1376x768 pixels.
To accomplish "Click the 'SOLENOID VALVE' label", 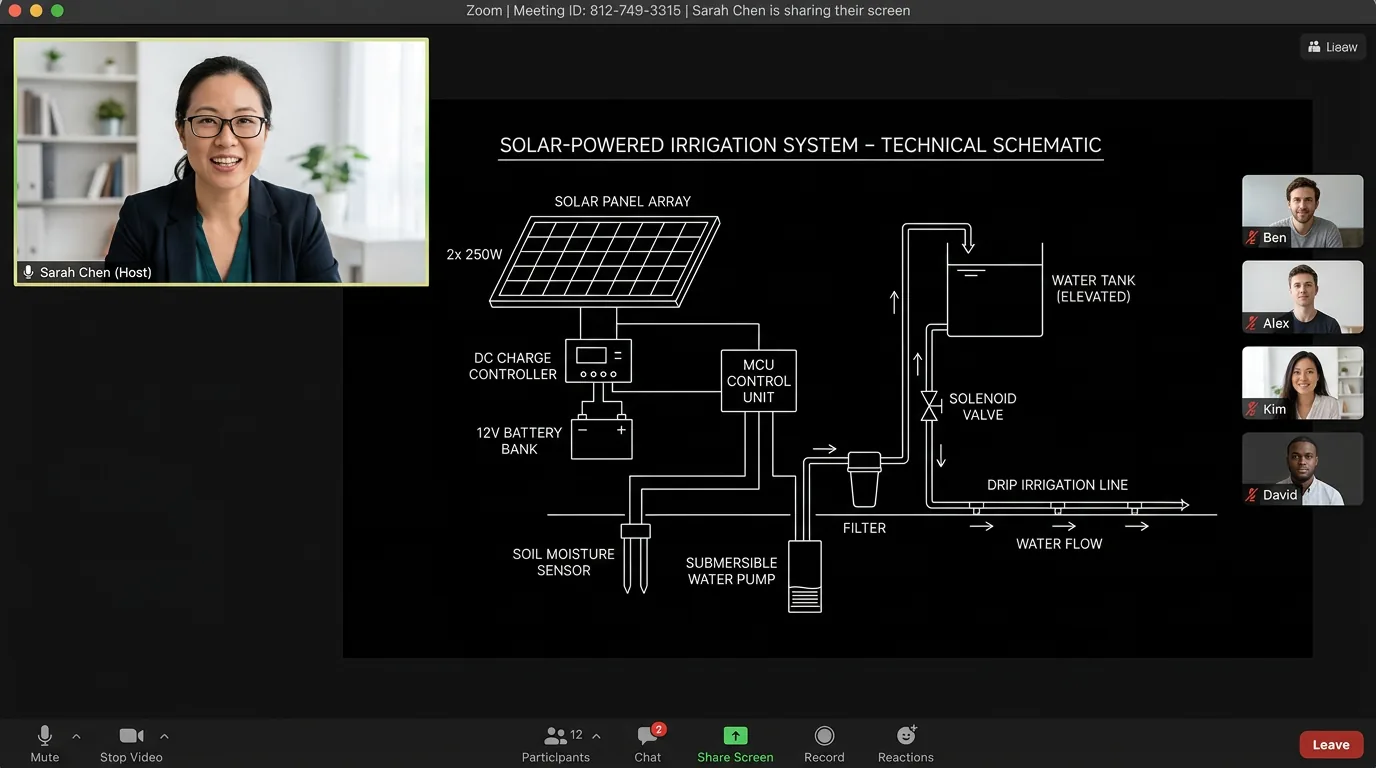I will (983, 406).
